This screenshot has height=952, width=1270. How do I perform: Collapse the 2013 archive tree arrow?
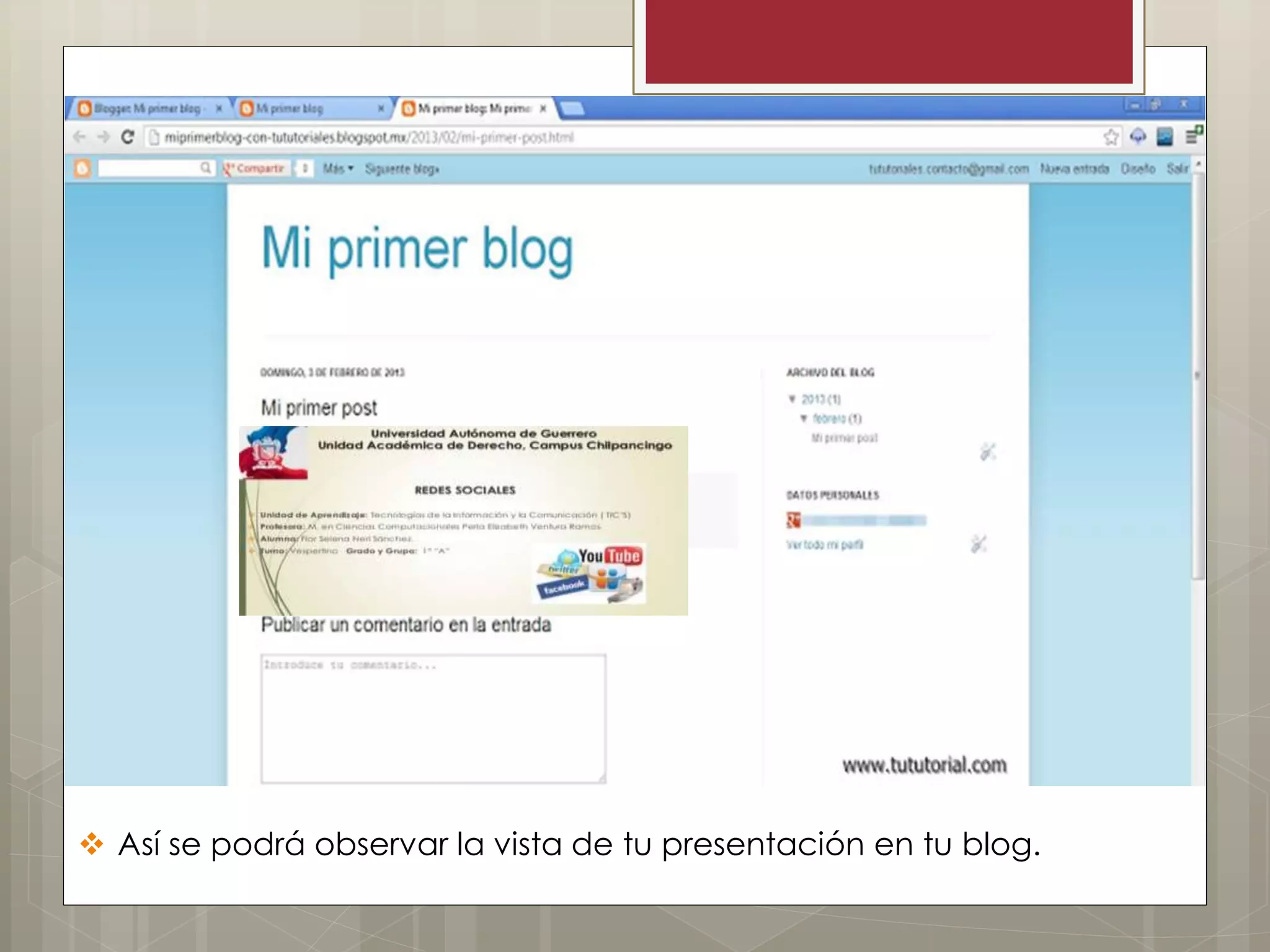pos(792,399)
